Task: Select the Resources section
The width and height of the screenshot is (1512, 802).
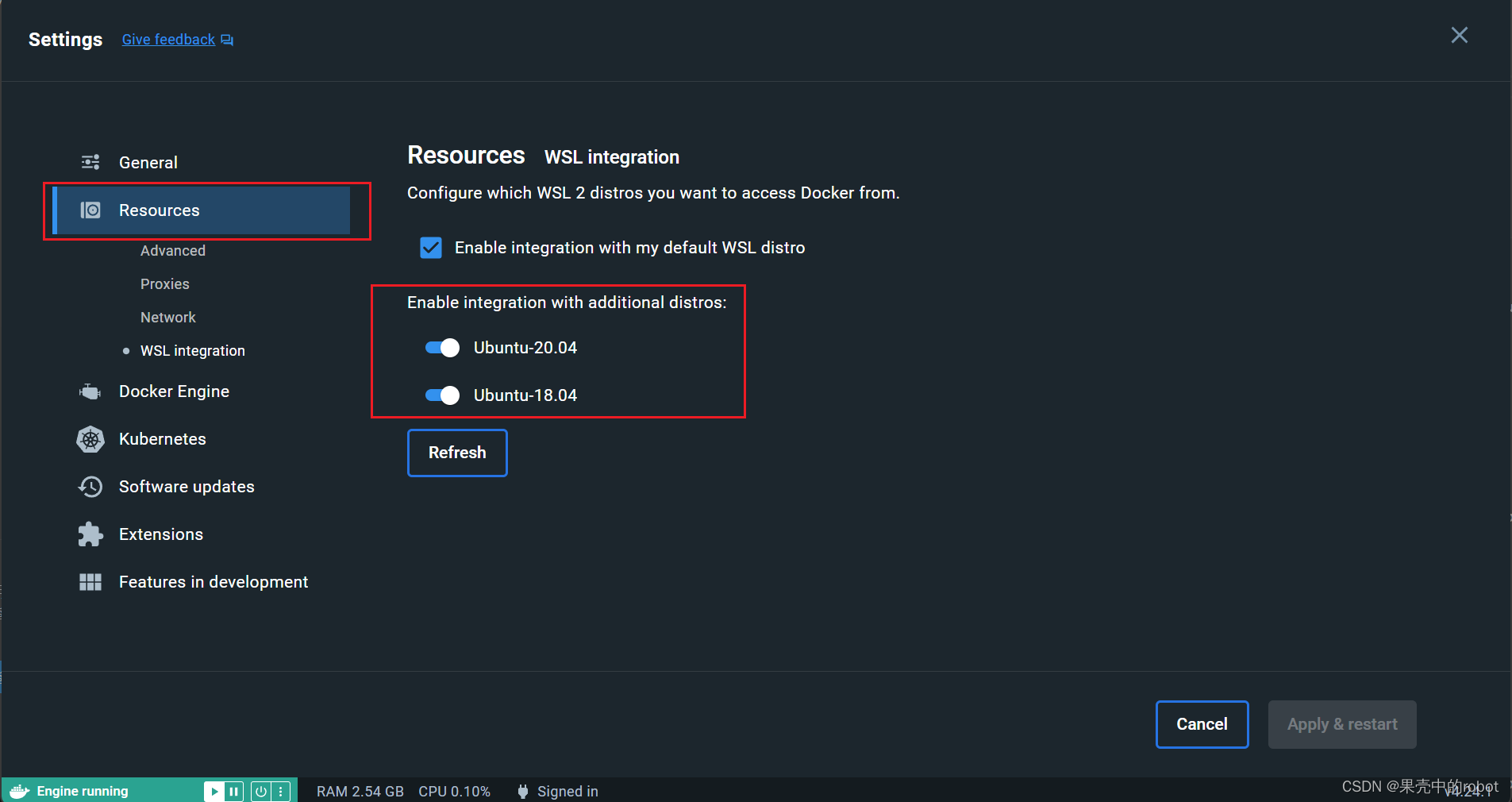Action: tap(202, 210)
